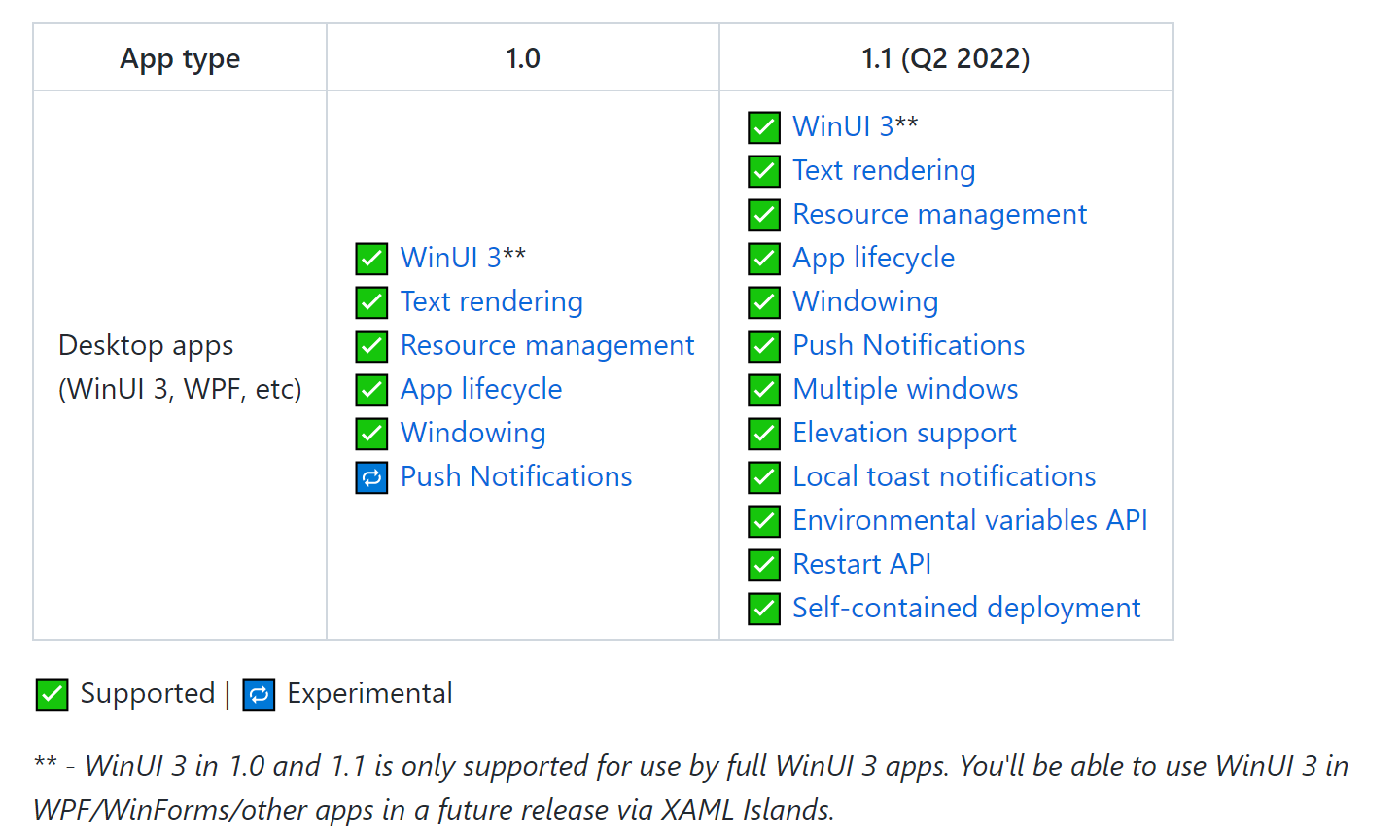
Task: Click green check icon next to Restart API
Action: [764, 565]
